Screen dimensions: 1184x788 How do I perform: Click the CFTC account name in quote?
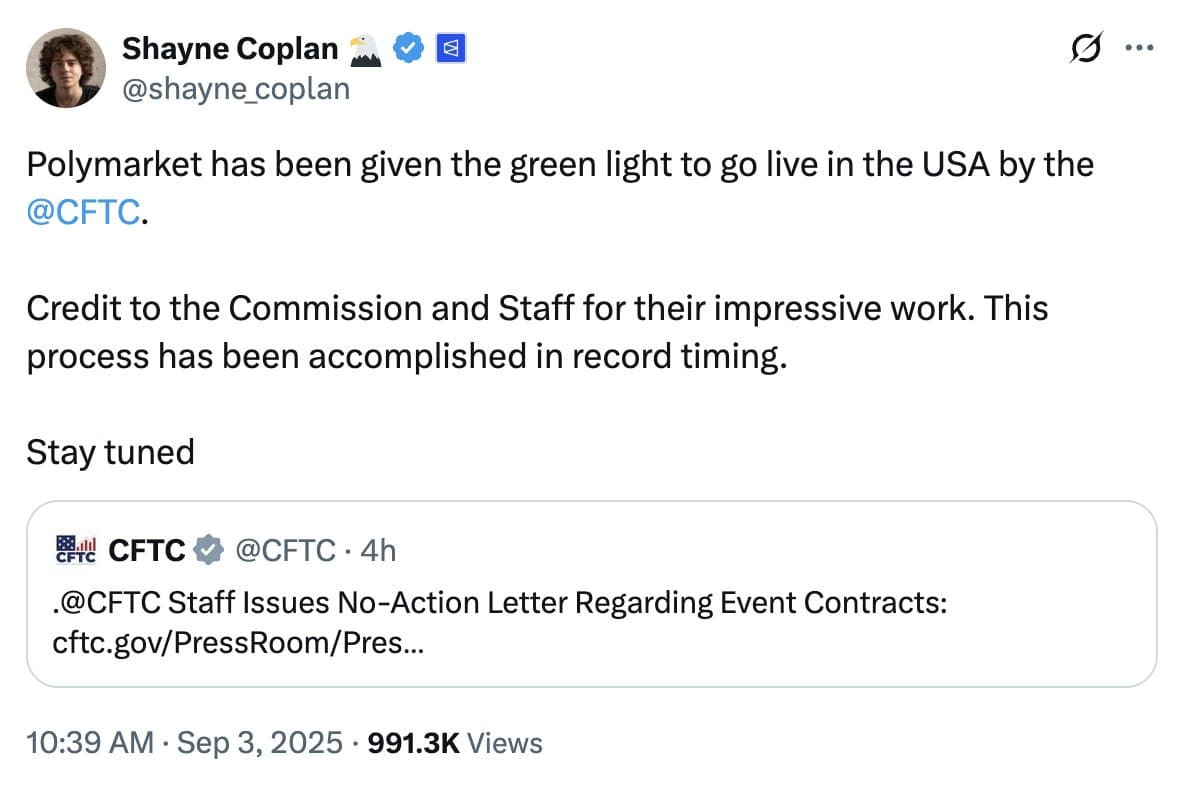coord(146,550)
